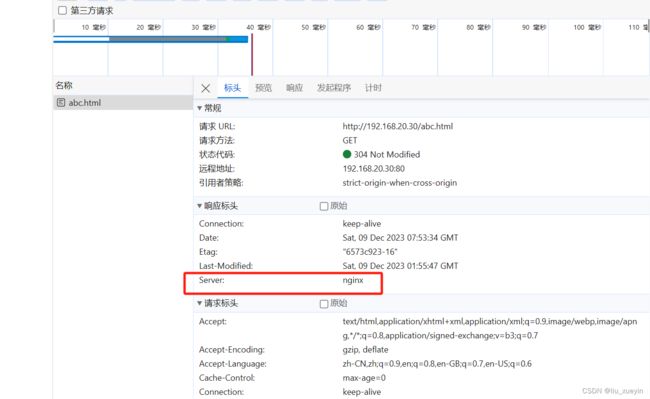650x399 pixels.
Task: Click the request URL http://192.168.20.30/abc.html
Action: pyautogui.click(x=398, y=126)
